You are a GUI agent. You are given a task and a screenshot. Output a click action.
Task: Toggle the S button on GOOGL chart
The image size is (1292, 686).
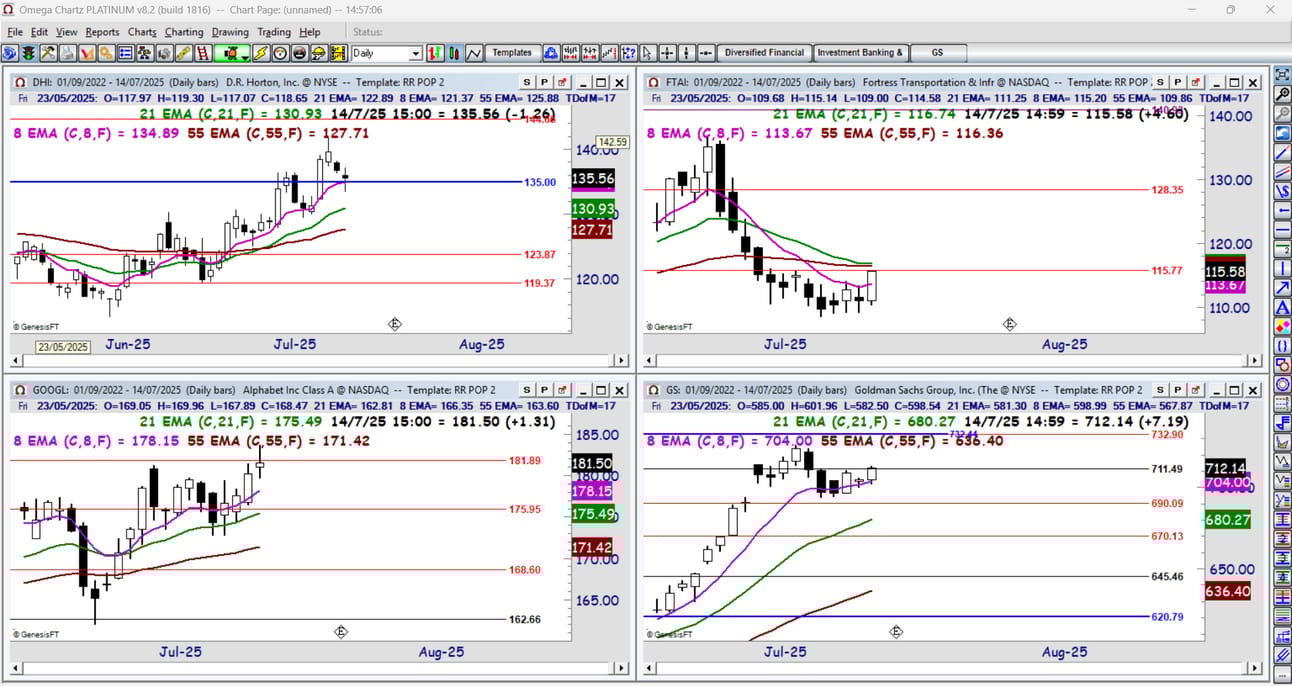point(527,390)
